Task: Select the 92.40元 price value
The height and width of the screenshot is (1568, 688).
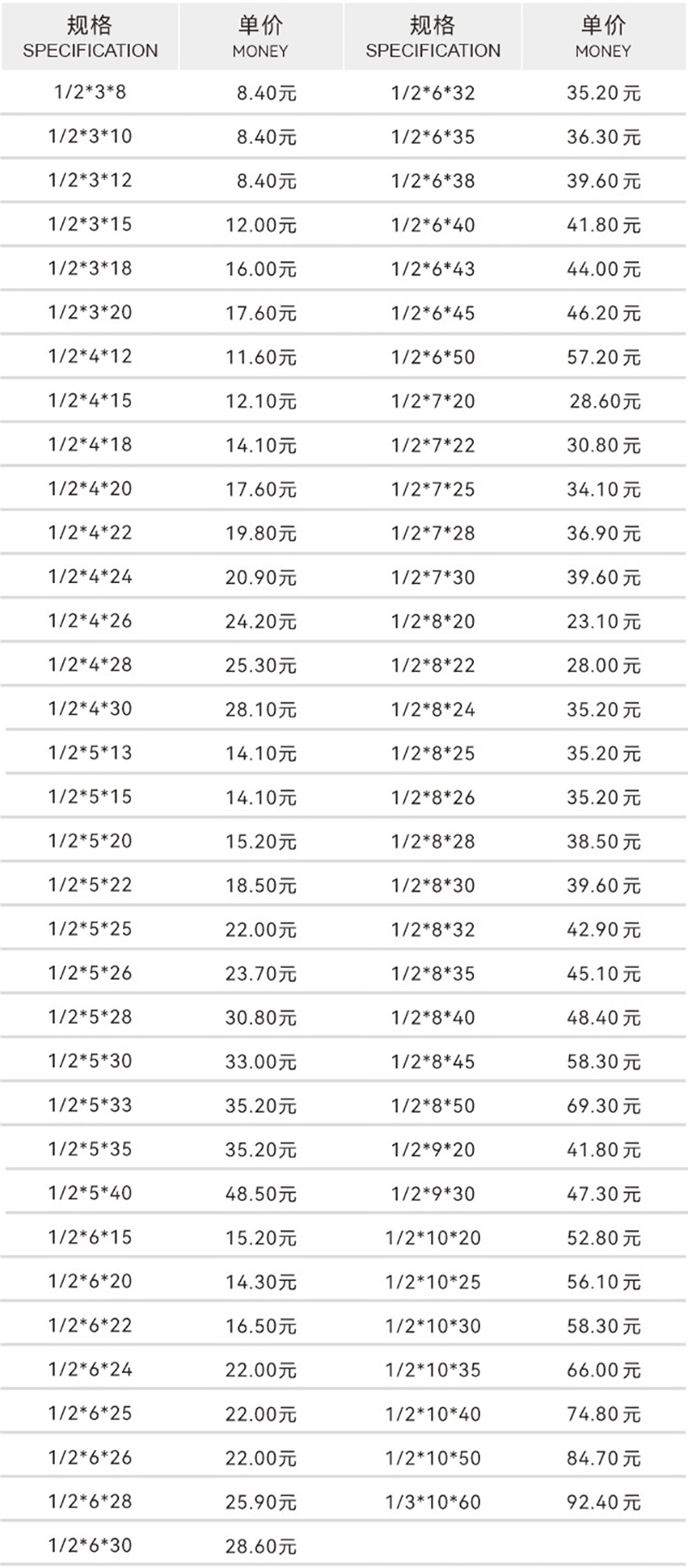Action: [x=603, y=1503]
